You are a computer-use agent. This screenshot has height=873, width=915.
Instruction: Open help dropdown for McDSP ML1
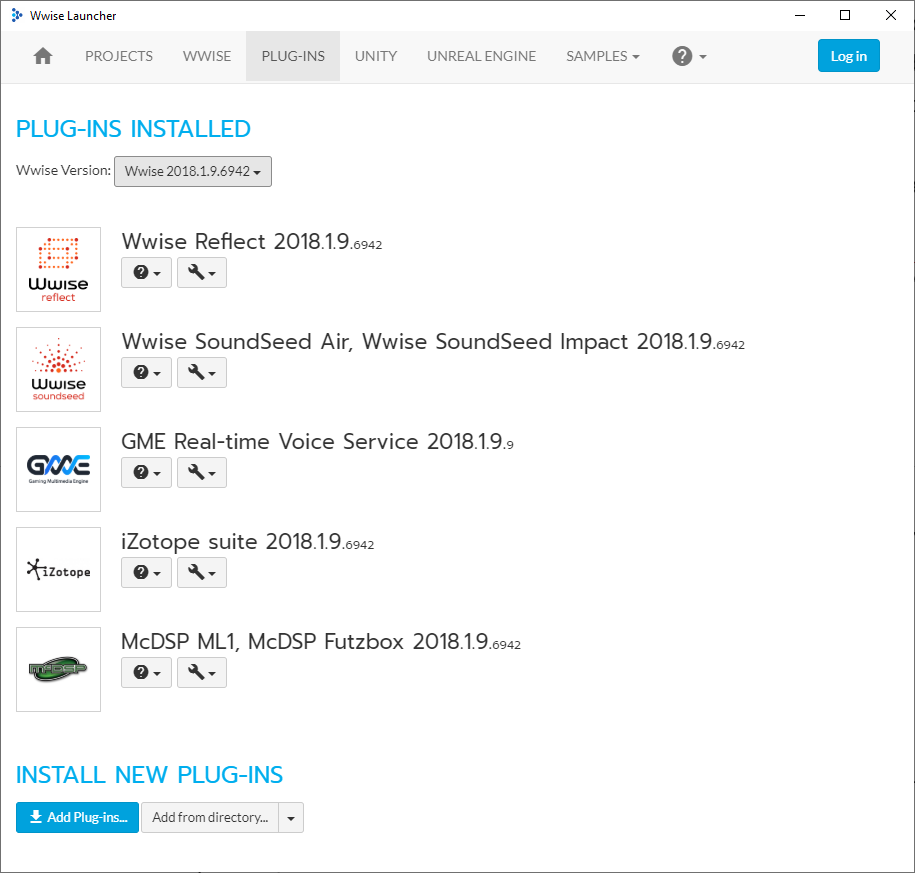[146, 672]
